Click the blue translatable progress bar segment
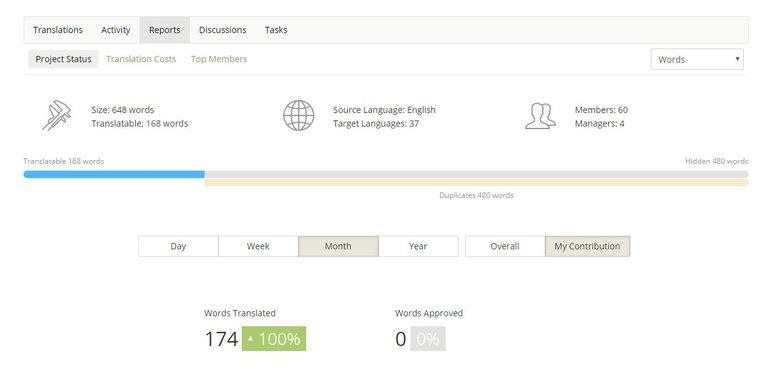The image size is (768, 376). (114, 174)
